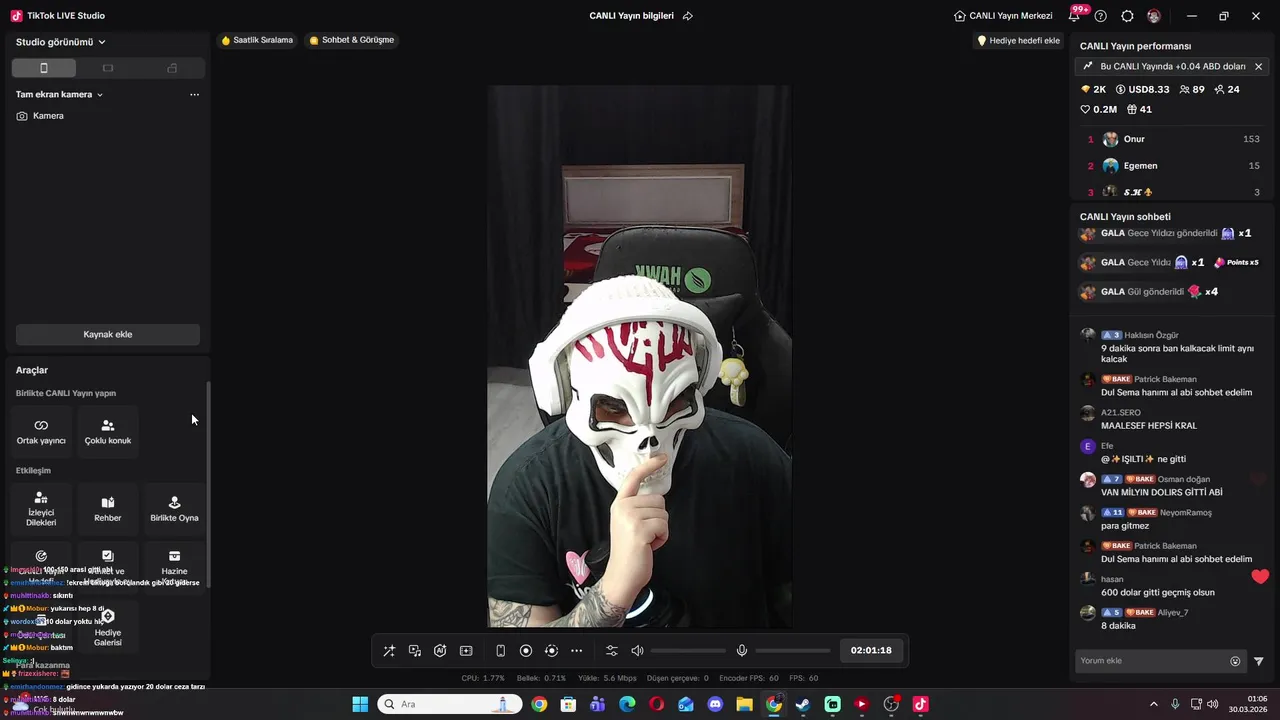This screenshot has width=1280, height=720.
Task: Click the gift count 41 stat
Action: point(1139,110)
